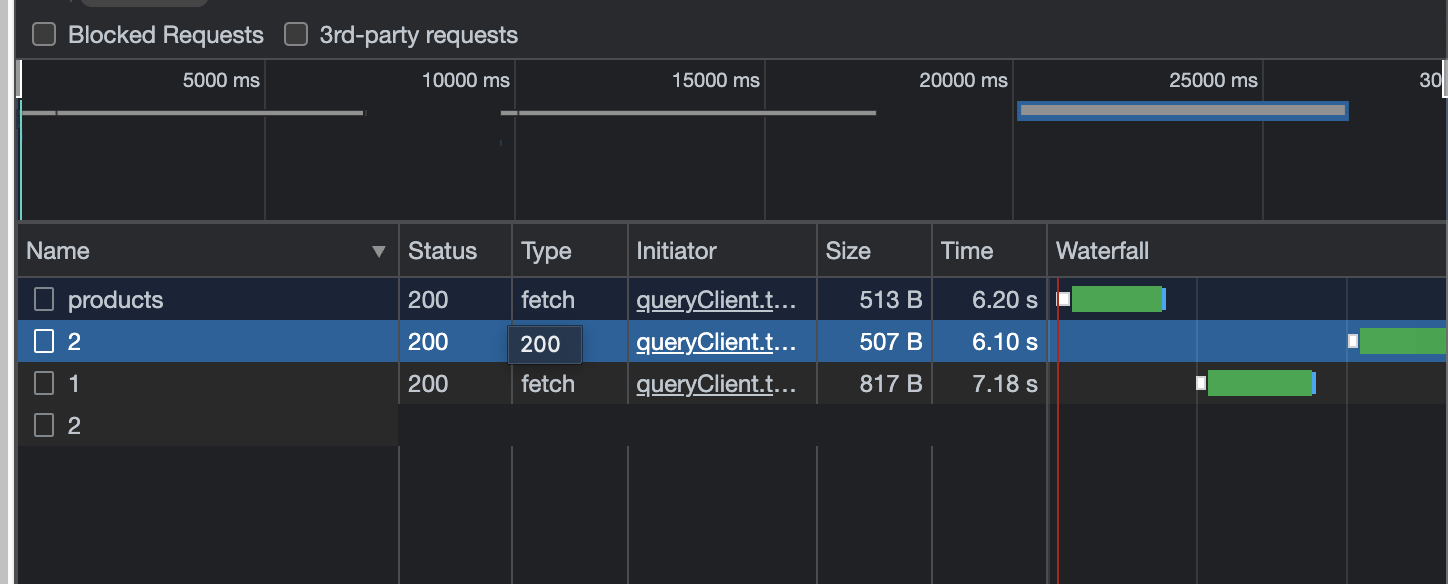Open queryClient initiator link for request 1

[x=717, y=384]
